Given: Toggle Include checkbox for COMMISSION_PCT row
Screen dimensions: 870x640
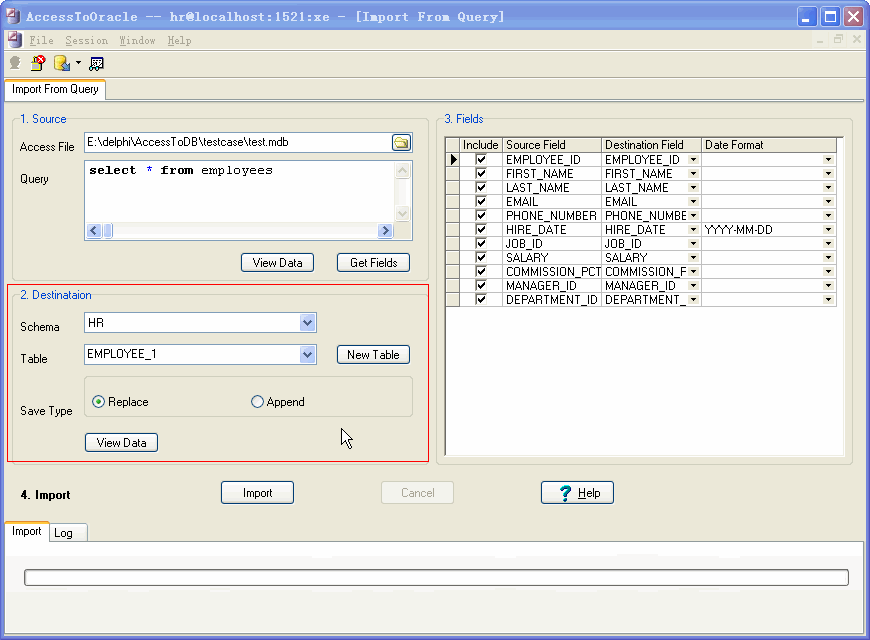Looking at the screenshot, I should point(481,271).
